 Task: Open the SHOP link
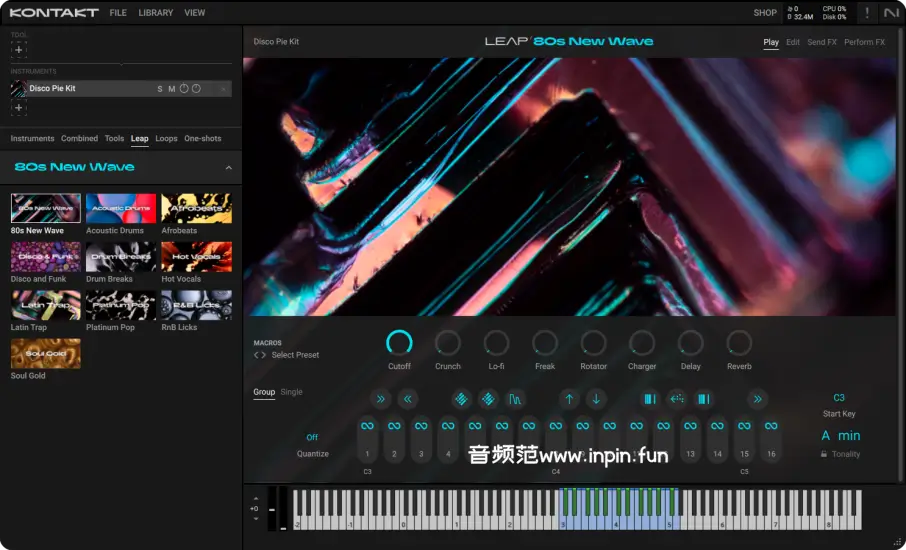pos(764,13)
